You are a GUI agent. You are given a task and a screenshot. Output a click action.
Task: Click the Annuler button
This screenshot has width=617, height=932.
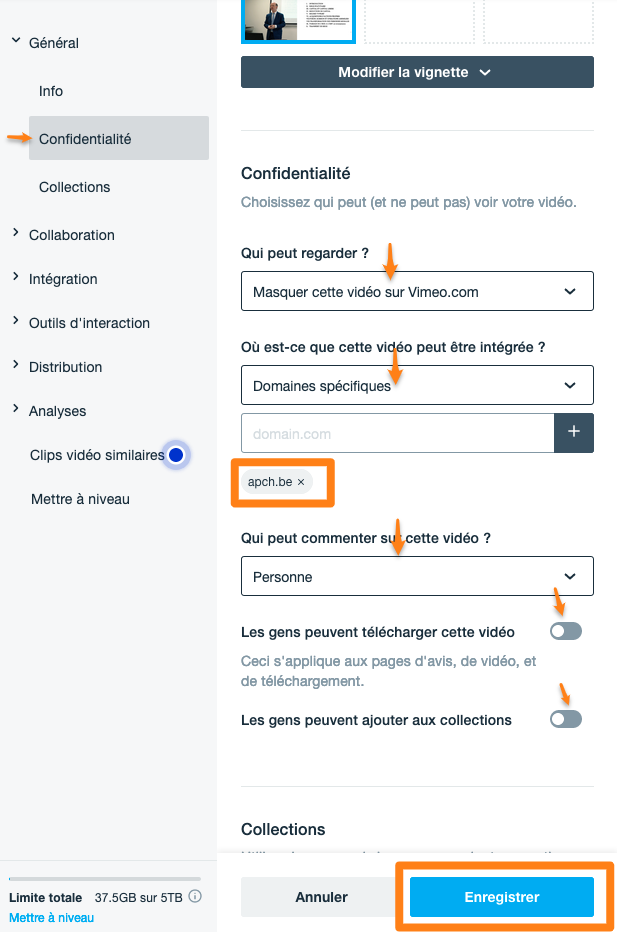click(322, 897)
